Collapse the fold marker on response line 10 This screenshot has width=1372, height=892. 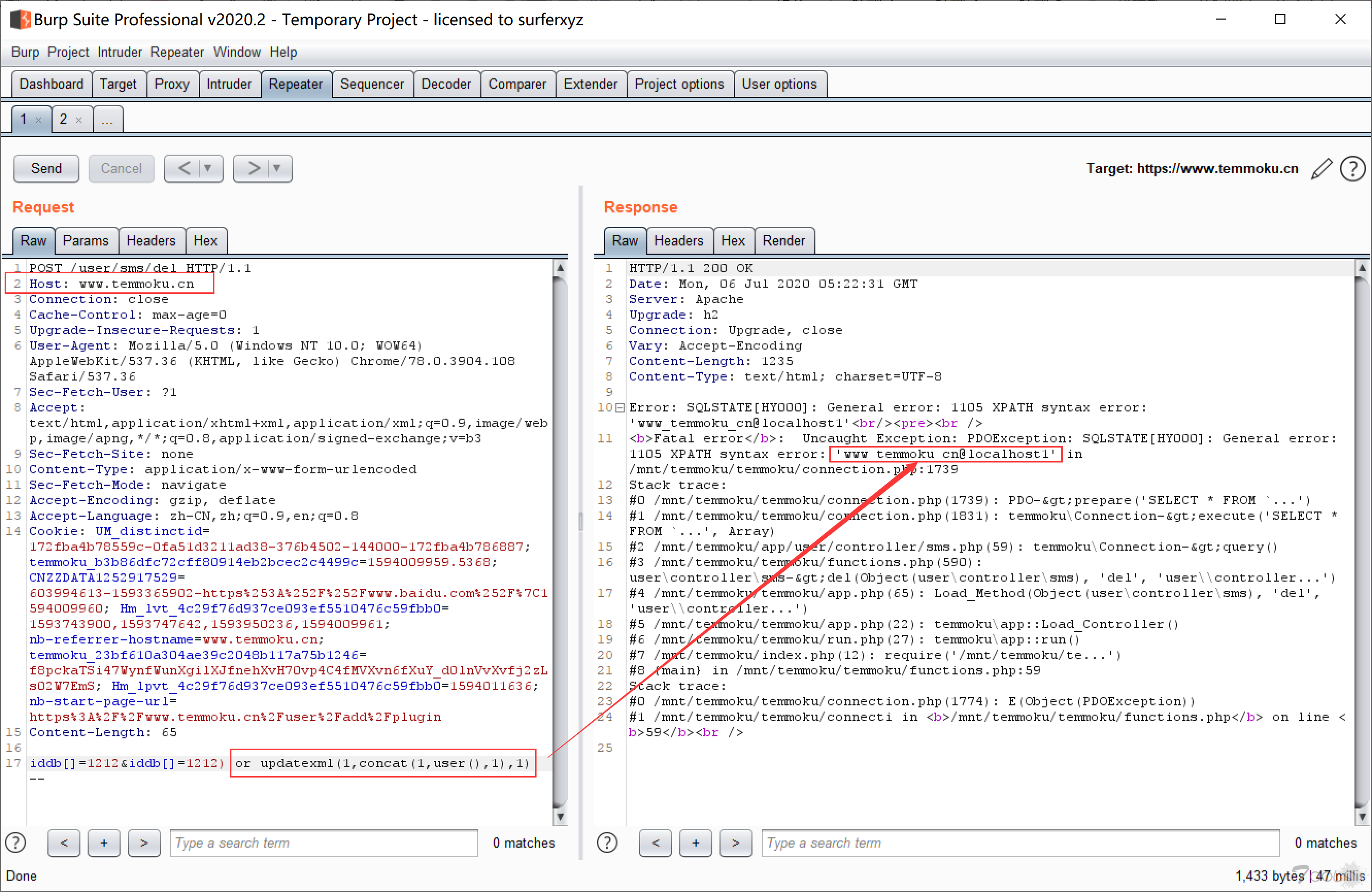[x=620, y=408]
